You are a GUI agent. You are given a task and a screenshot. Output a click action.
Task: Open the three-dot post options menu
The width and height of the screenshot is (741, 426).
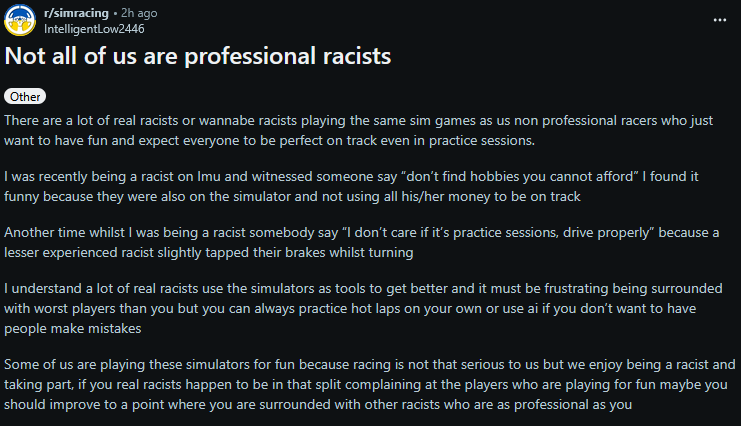pyautogui.click(x=720, y=20)
